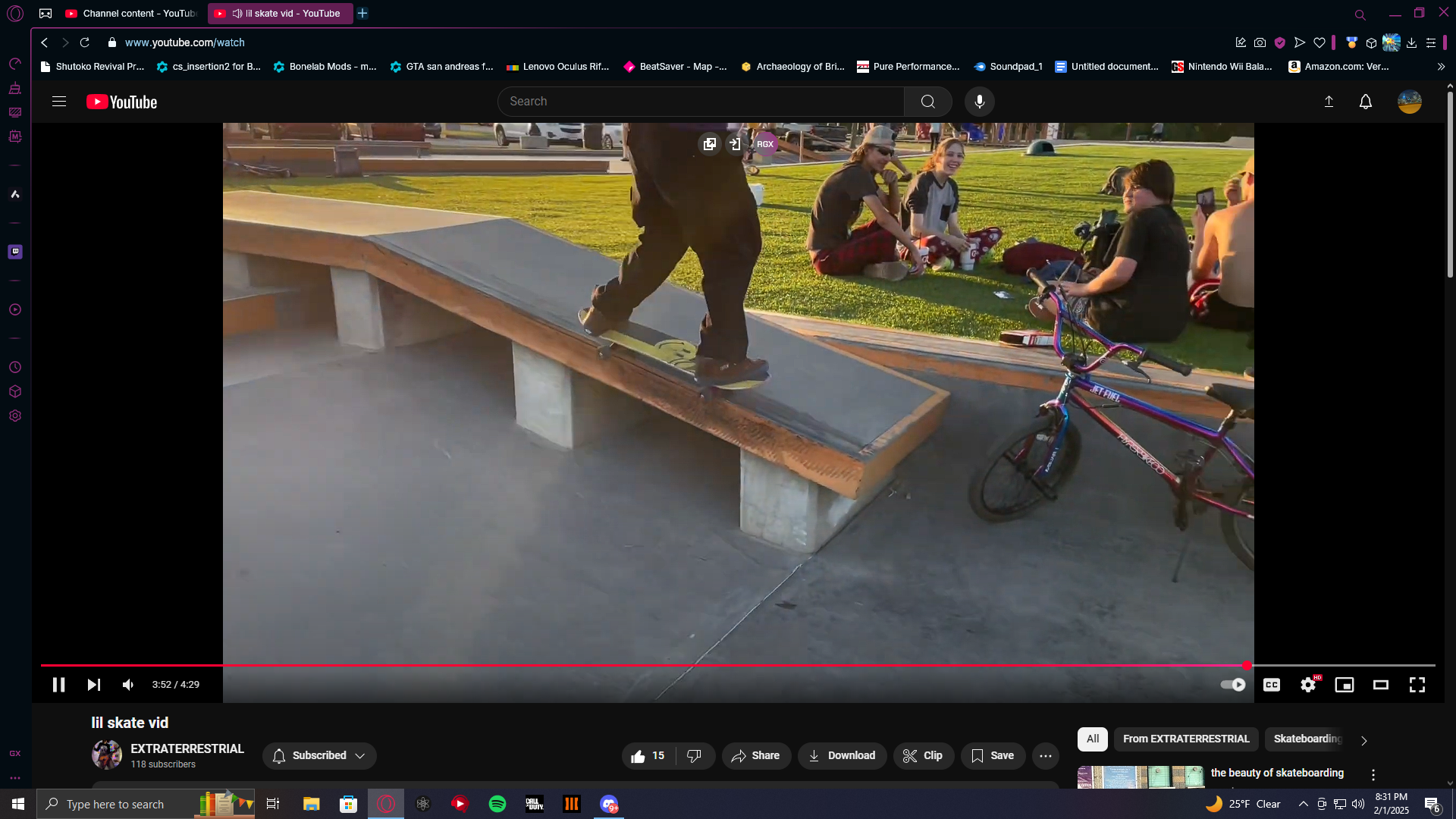Screen dimensions: 1456x819
Task: Enter fullscreen mode
Action: [x=1417, y=685]
